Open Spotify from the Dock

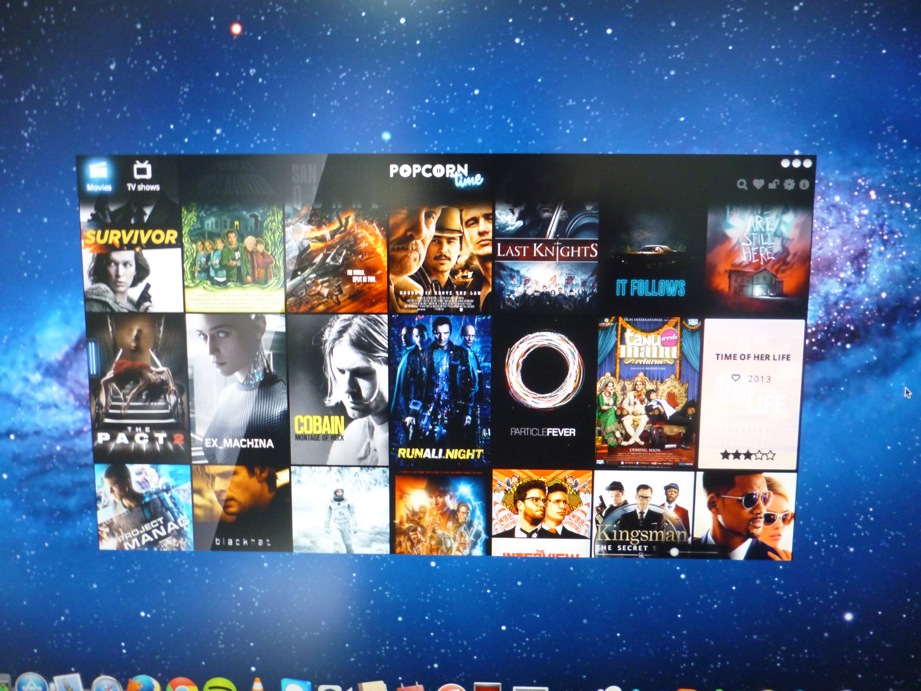point(220,685)
